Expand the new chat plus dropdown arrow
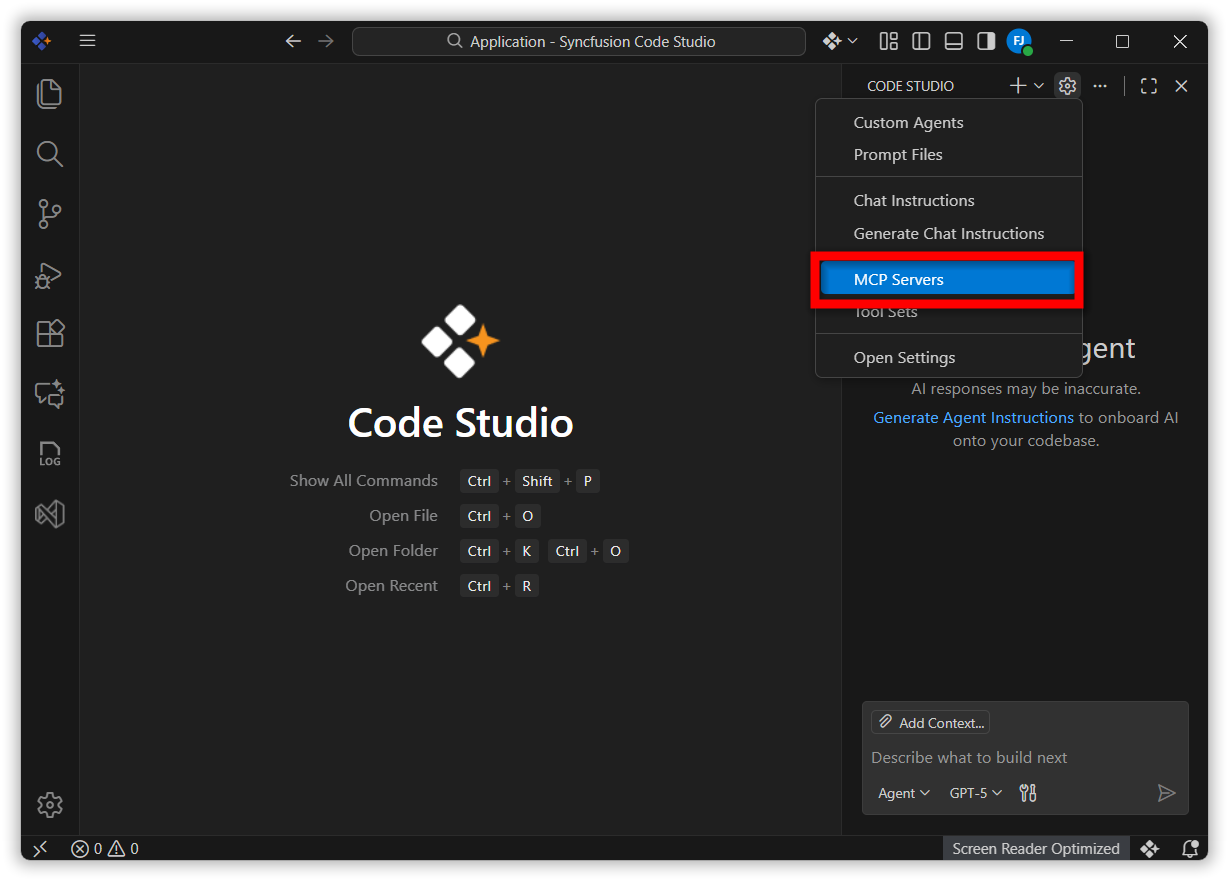The height and width of the screenshot is (881, 1229). click(x=1039, y=86)
